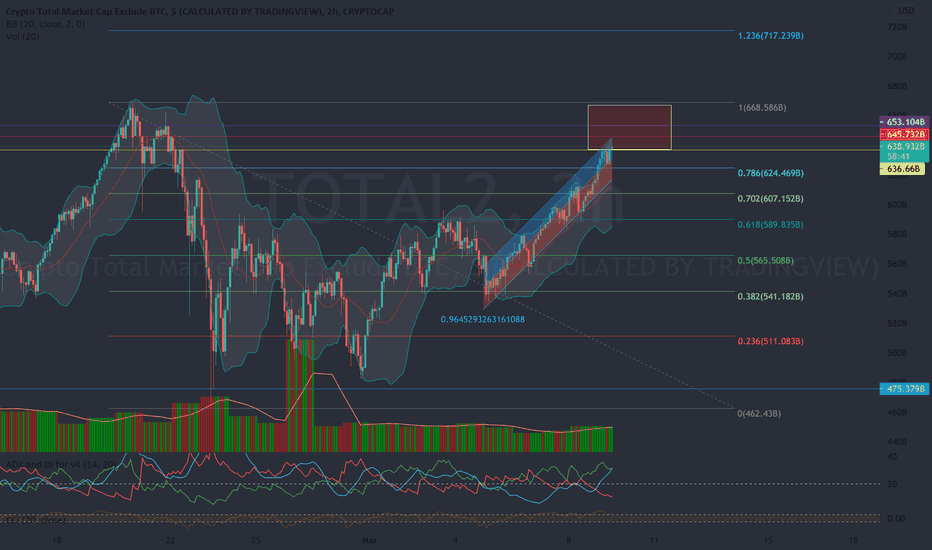The width and height of the screenshot is (932, 550).
Task: Click the 1(668.586B) Fibonacci level label
Action: [761, 108]
